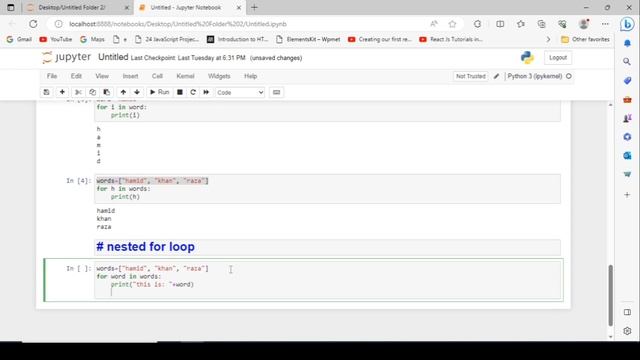Open the Widgets menu
The image size is (640, 360).
pyautogui.click(x=219, y=76)
